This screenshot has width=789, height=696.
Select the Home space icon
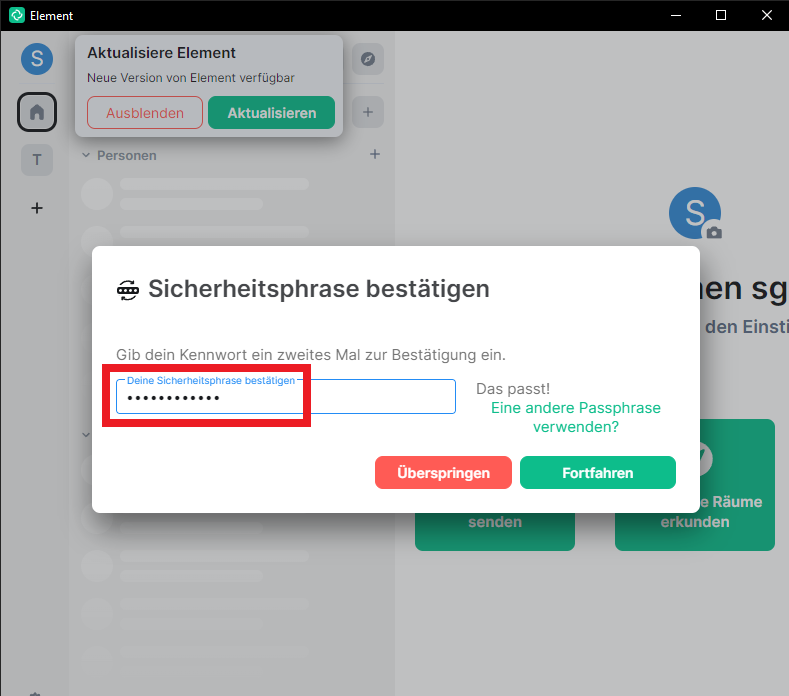(x=37, y=112)
